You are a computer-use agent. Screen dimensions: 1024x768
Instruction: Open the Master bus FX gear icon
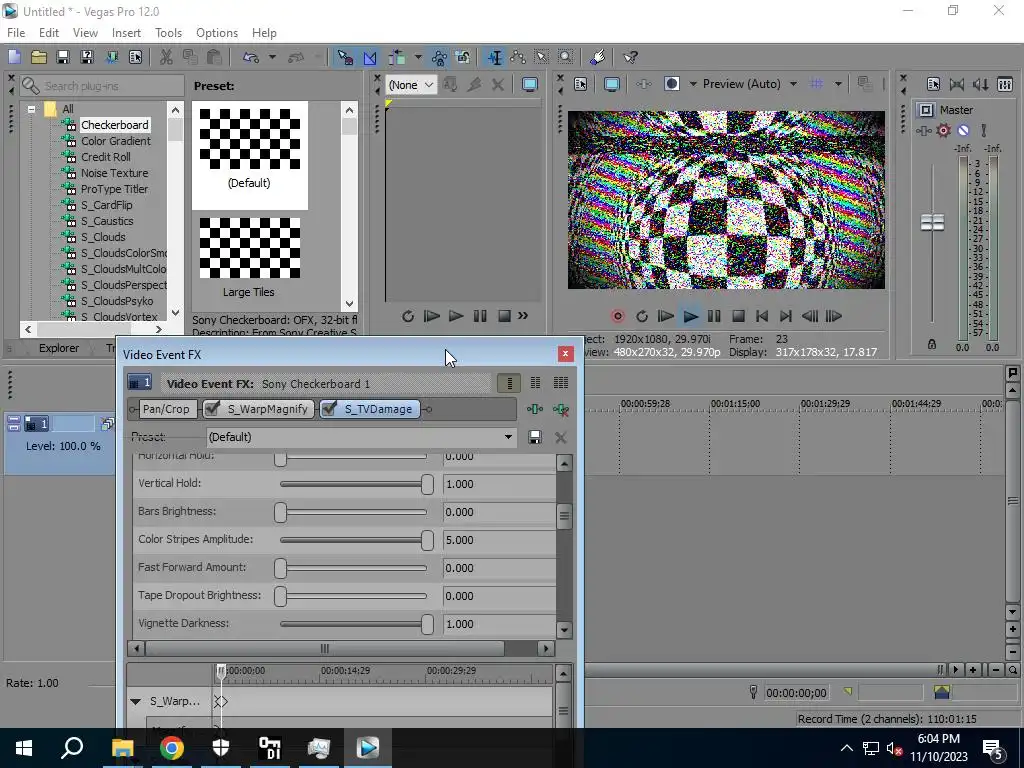943,131
